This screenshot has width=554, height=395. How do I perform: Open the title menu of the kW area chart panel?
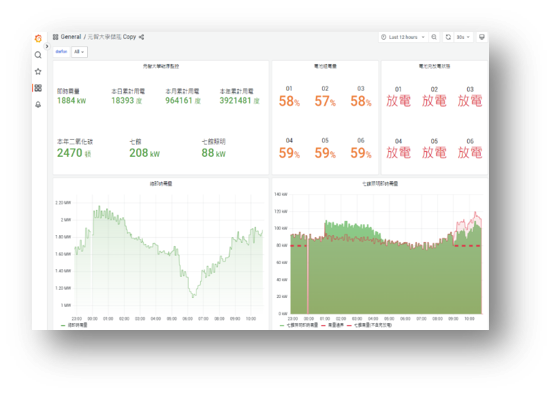pos(380,184)
